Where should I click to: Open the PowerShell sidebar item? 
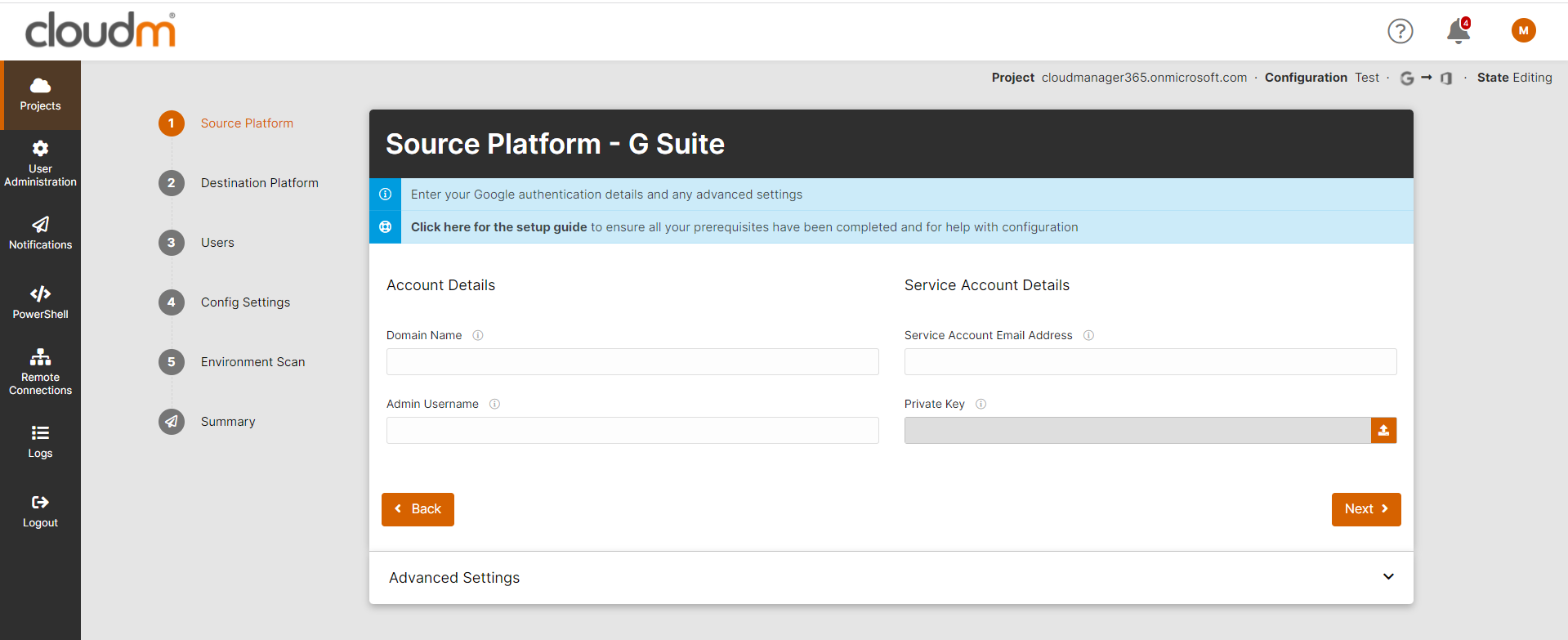pos(40,302)
